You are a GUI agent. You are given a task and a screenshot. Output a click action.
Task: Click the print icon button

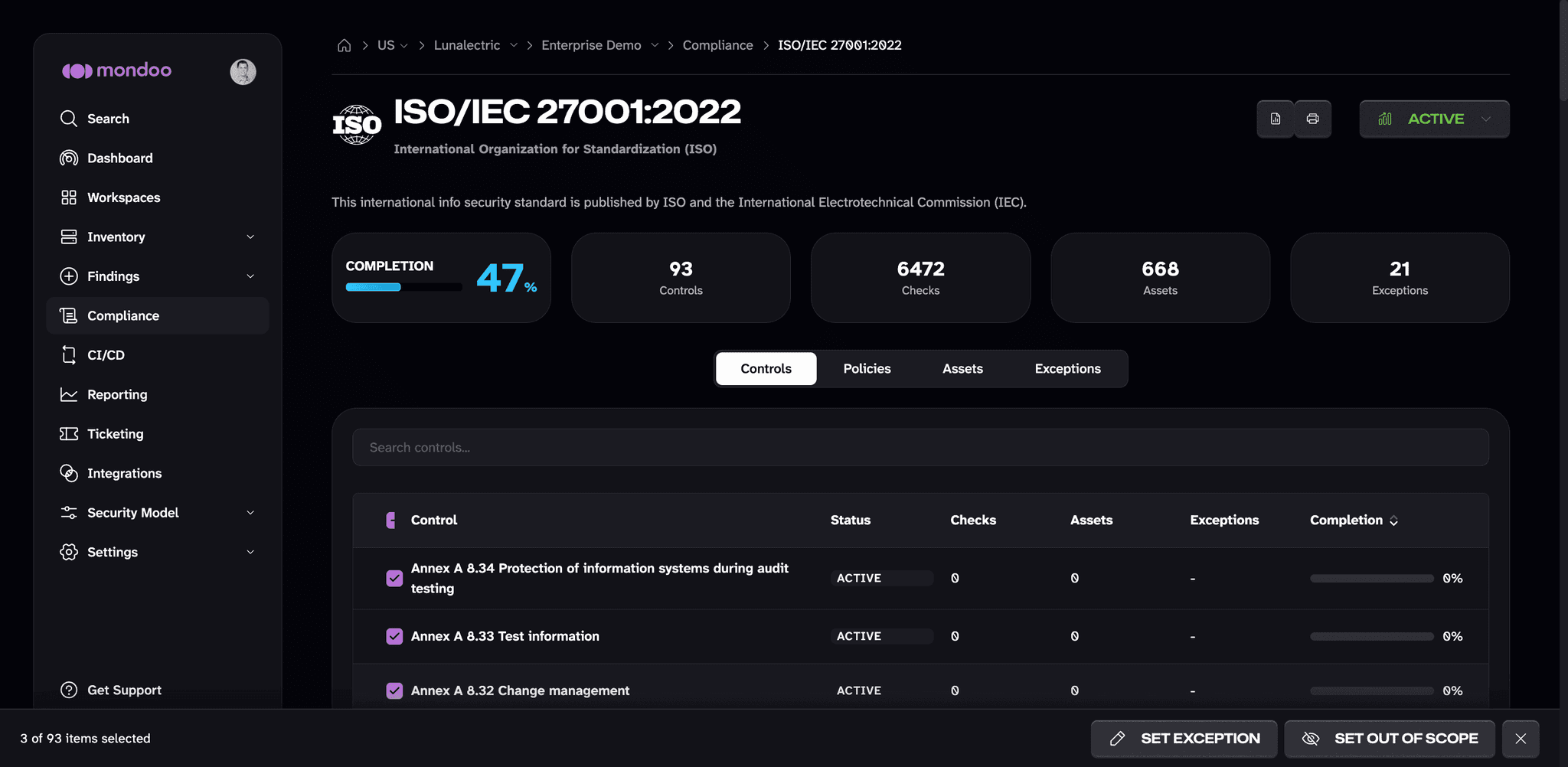point(1313,119)
